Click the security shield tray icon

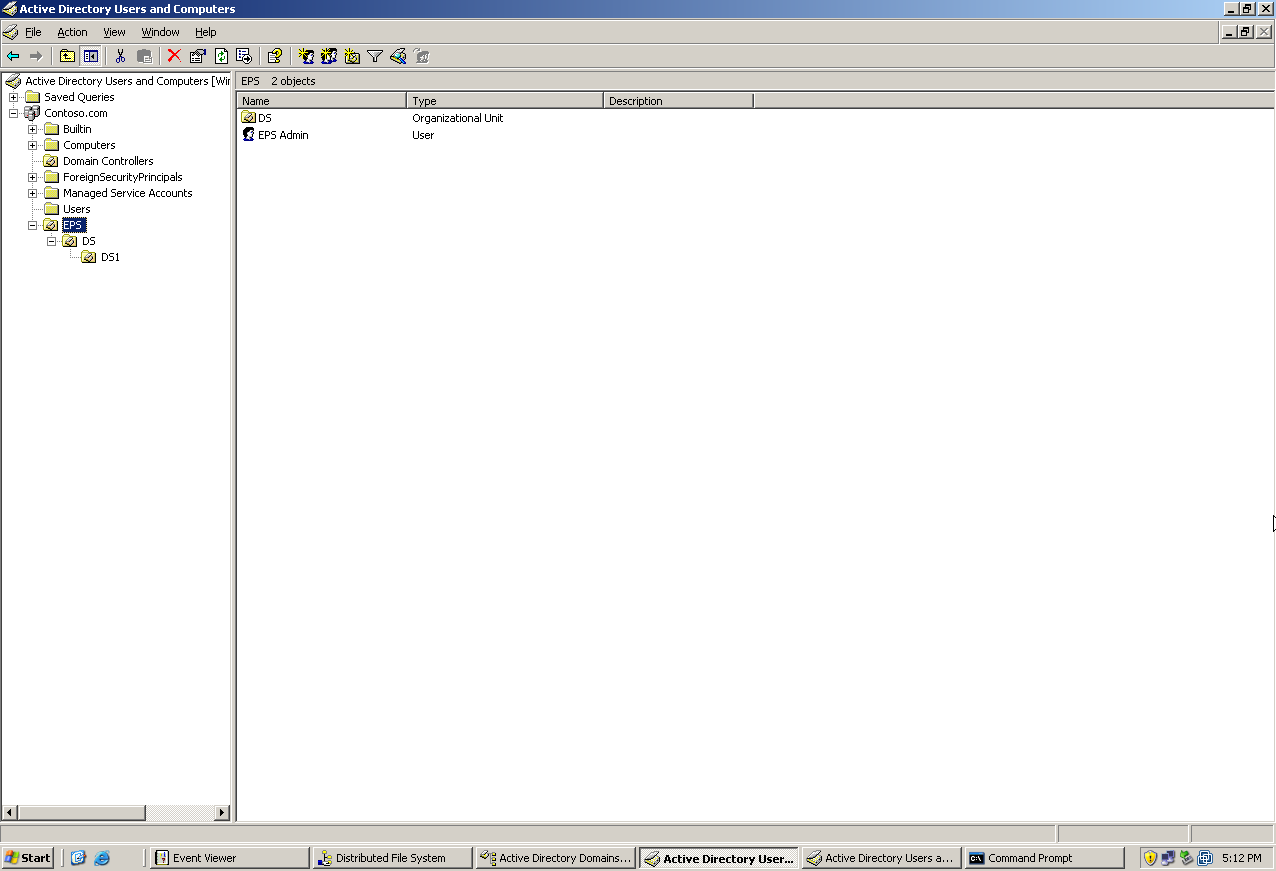point(1150,858)
